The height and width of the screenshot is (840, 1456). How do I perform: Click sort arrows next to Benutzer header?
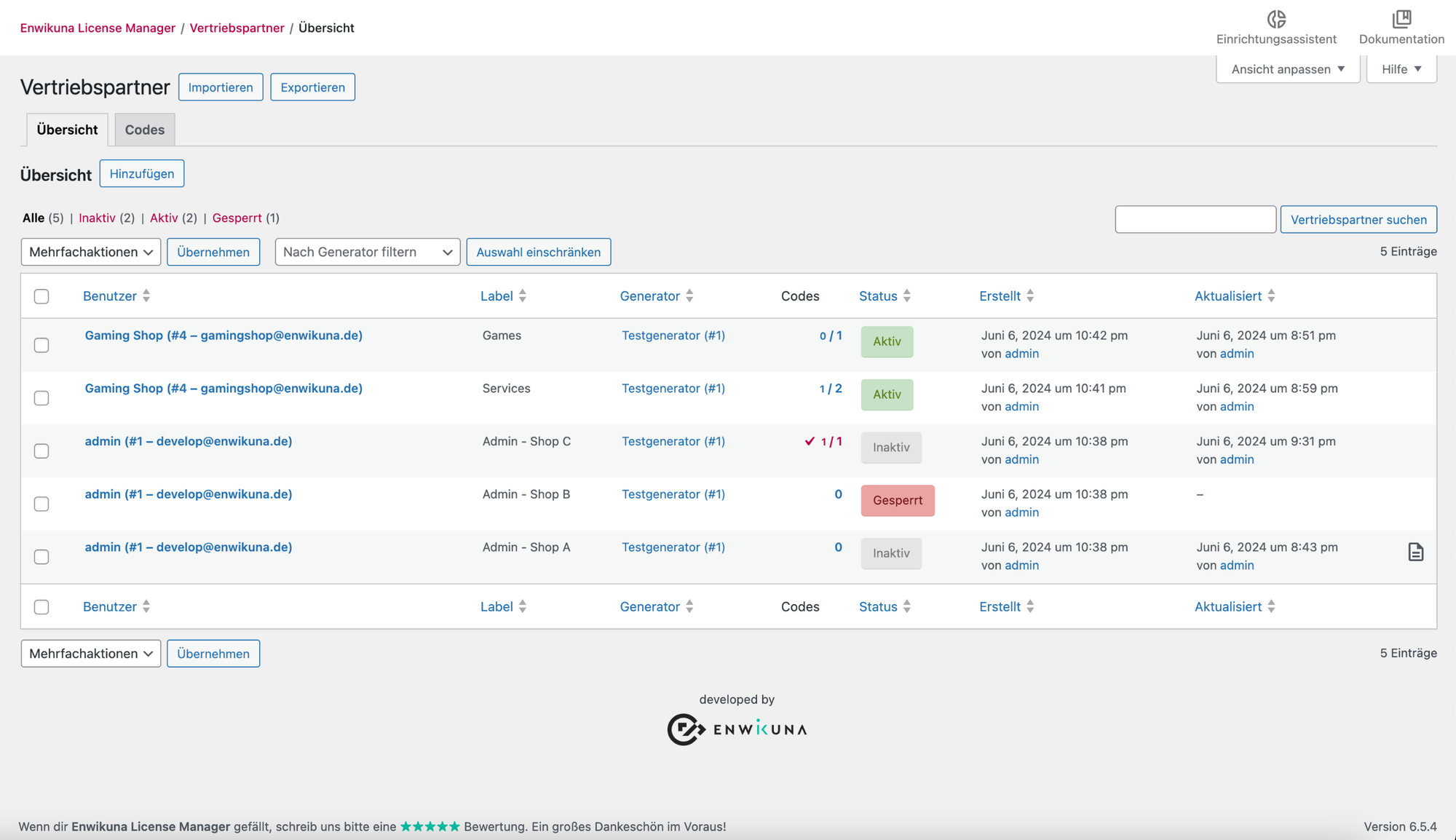[x=146, y=296]
